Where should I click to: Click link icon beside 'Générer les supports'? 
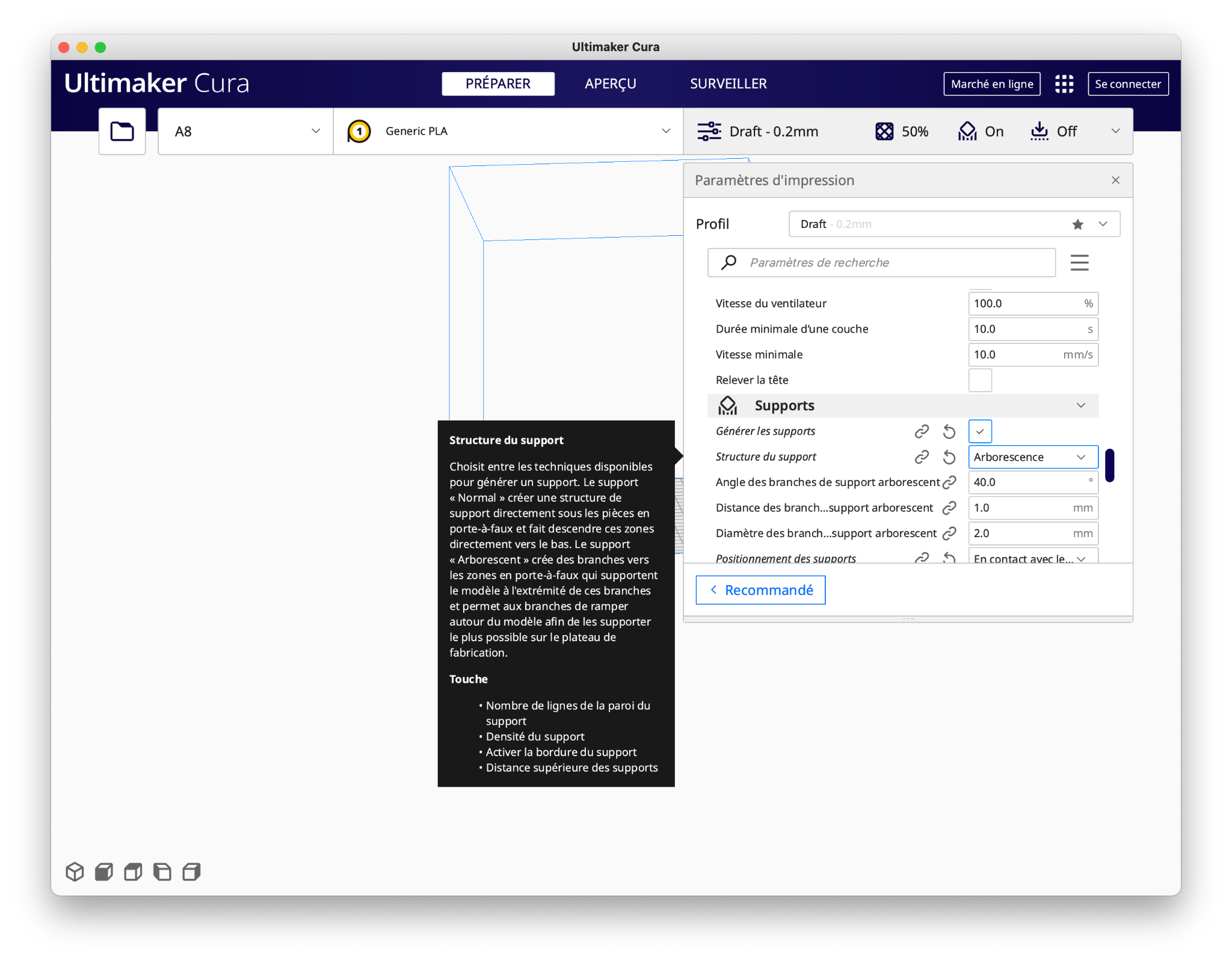tap(922, 431)
